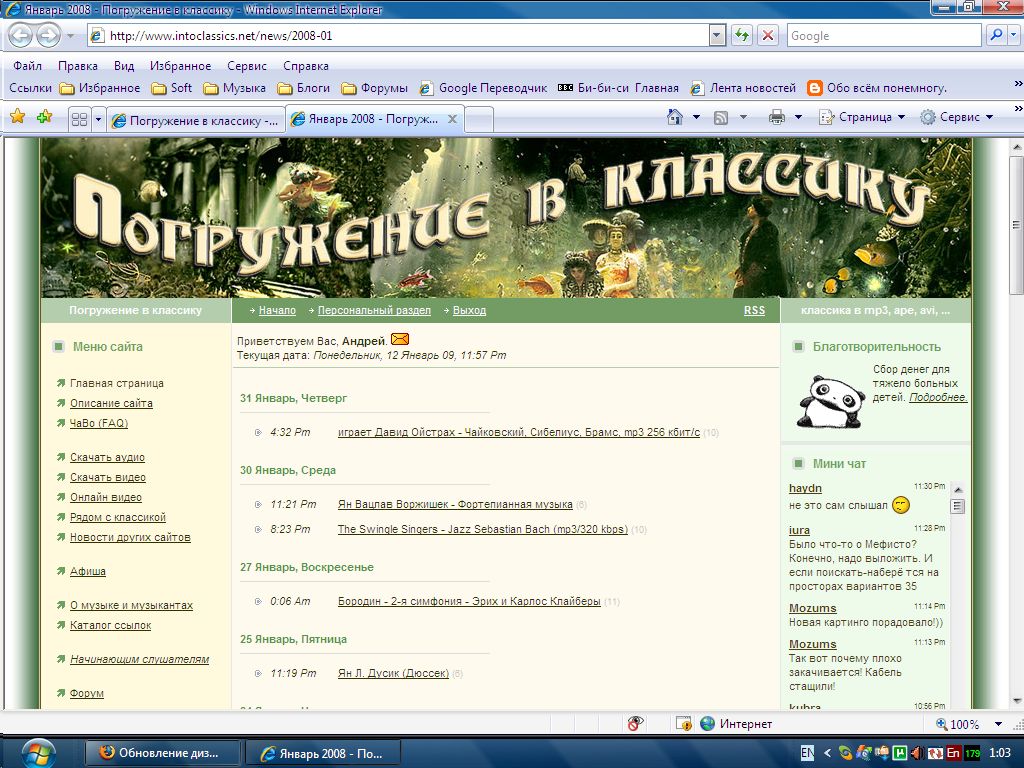Image resolution: width=1024 pixels, height=768 pixels.
Task: Open the Favorites Center star icon
Action: click(18, 117)
